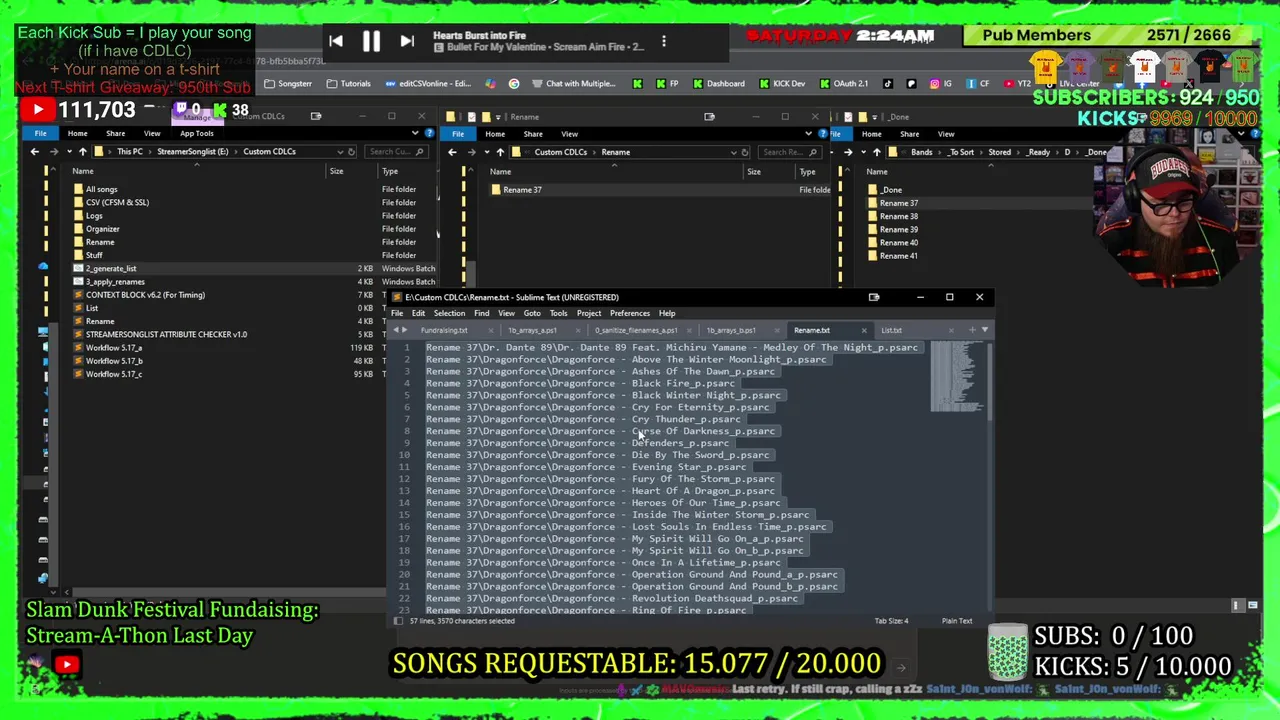
Task: Click the Search Custom CDLCs field
Action: click(x=397, y=152)
